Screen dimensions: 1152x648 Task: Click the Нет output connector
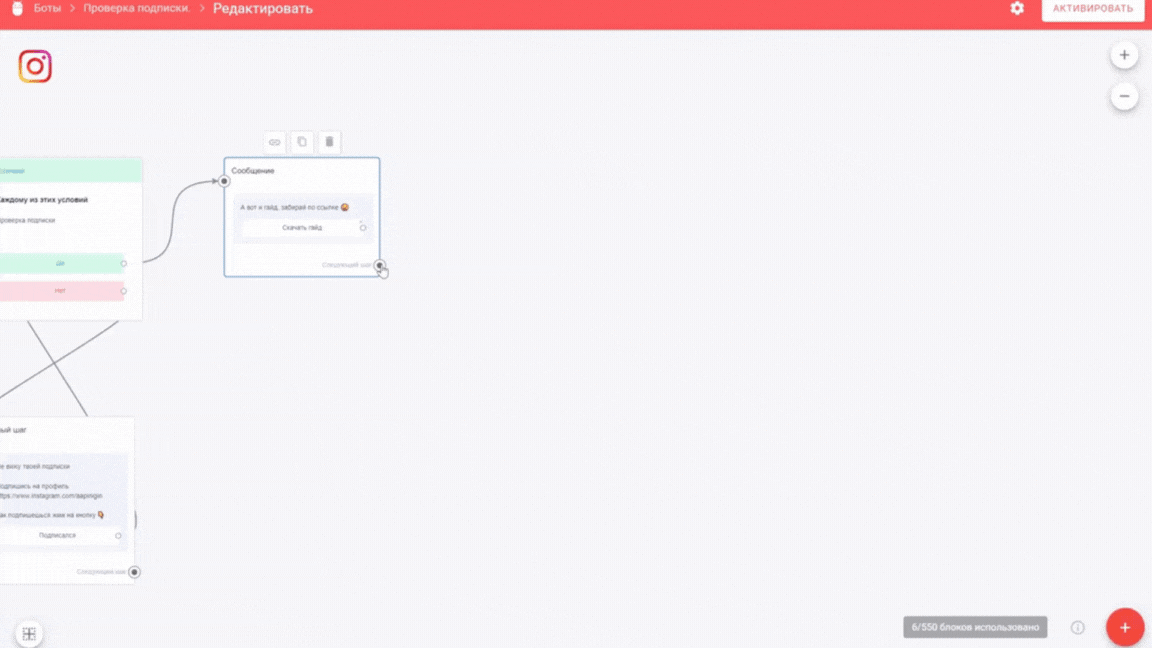click(123, 291)
